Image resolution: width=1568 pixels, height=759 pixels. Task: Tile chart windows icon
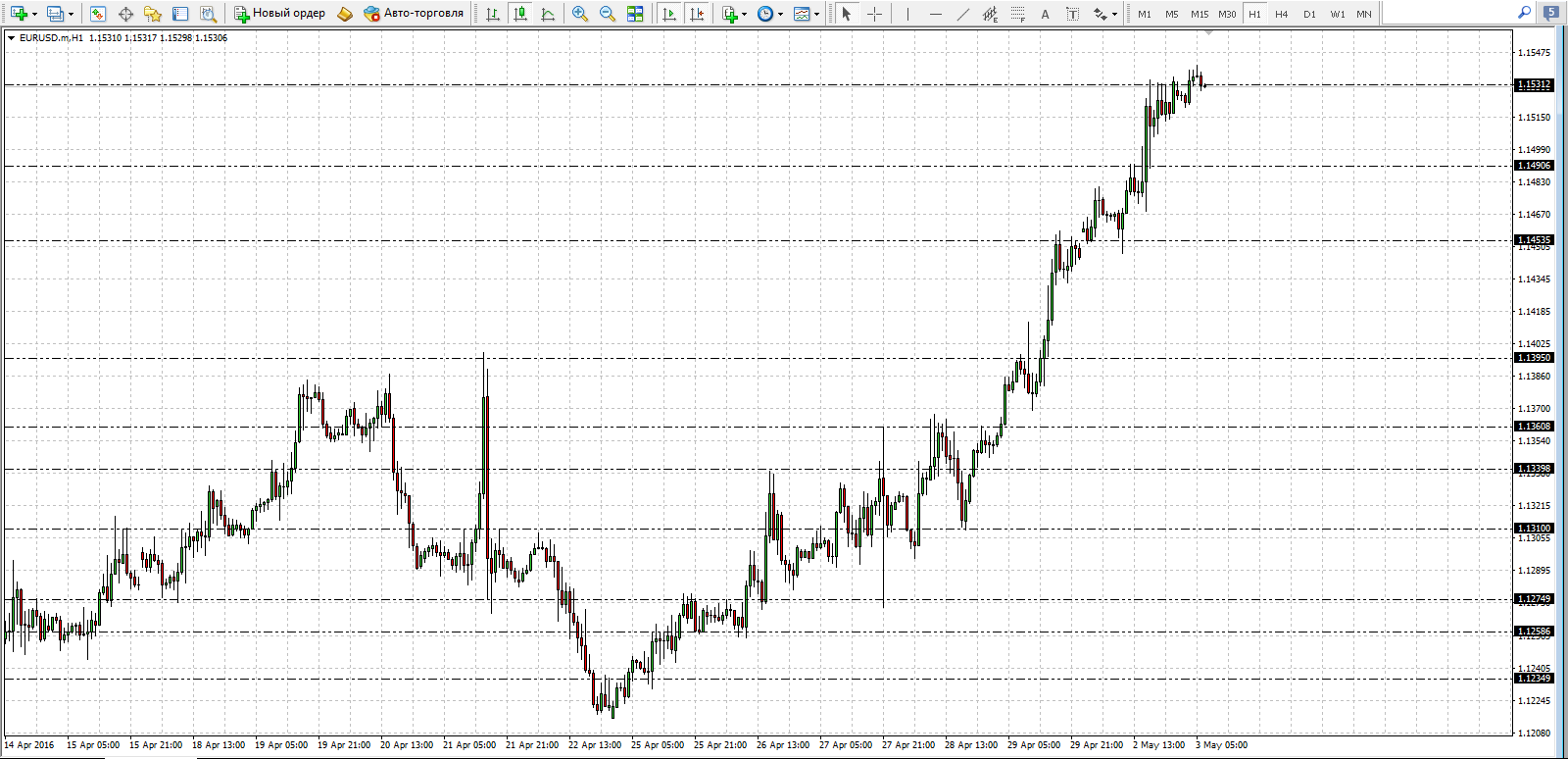(635, 14)
